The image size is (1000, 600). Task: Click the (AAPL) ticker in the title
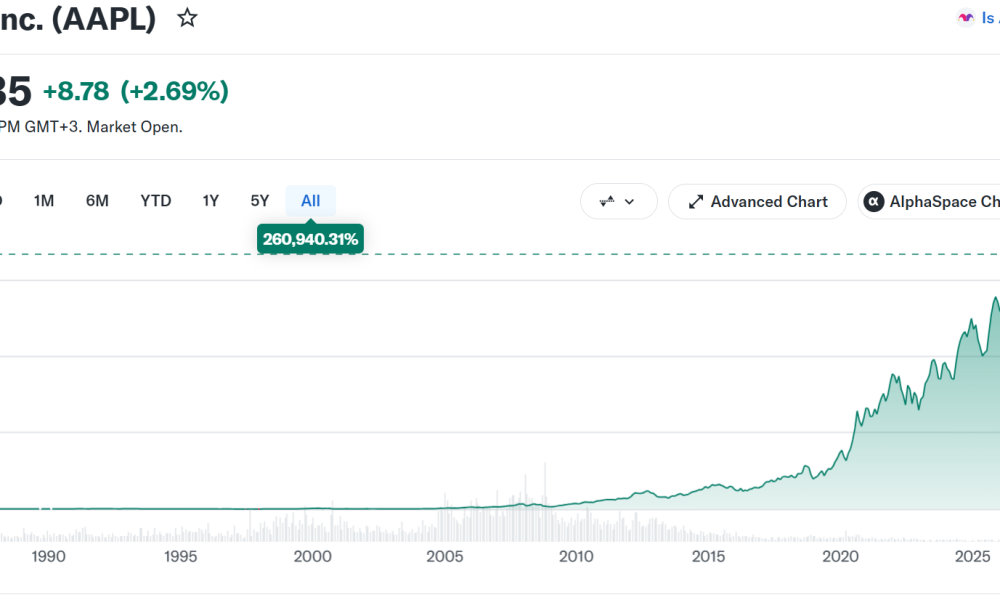(x=104, y=19)
